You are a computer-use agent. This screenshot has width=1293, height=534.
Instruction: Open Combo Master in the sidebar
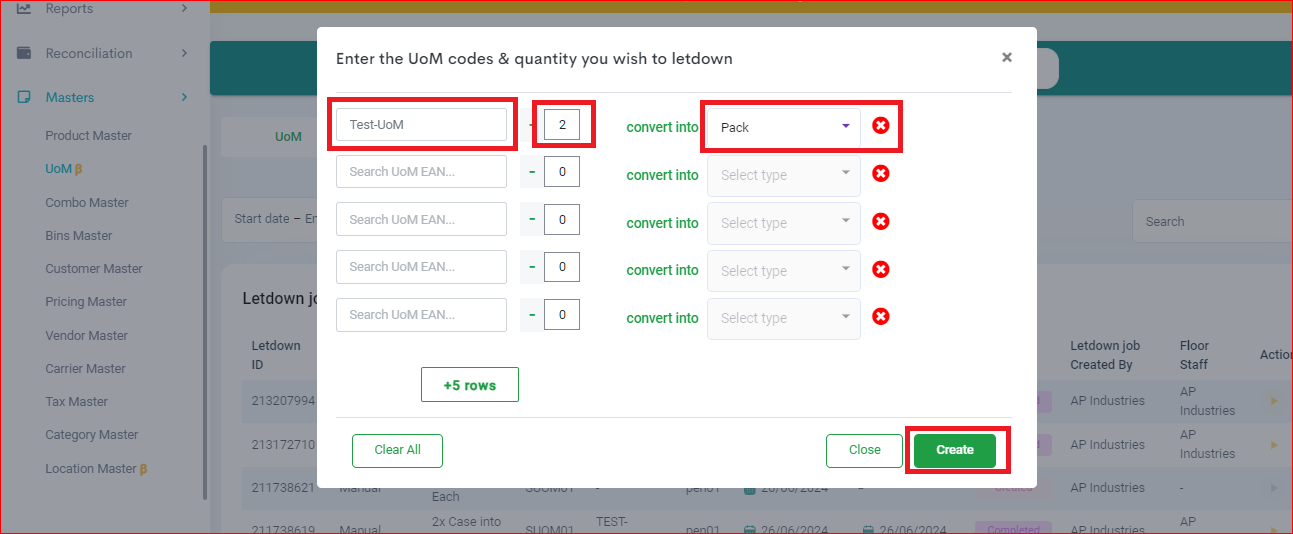(x=87, y=202)
